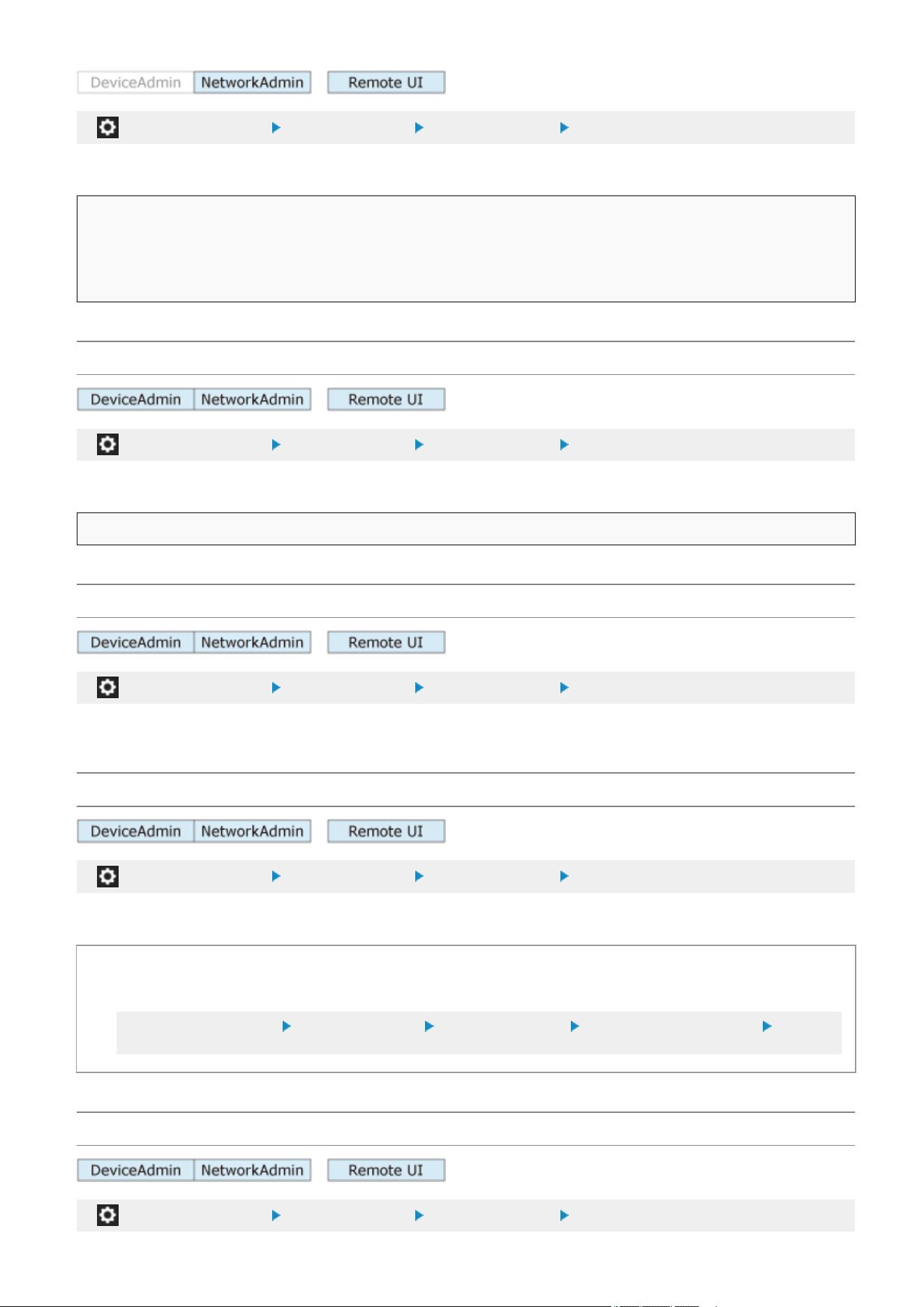Click the first blue arrow in the note box
This screenshot has width=924, height=1307.
pos(287,1026)
